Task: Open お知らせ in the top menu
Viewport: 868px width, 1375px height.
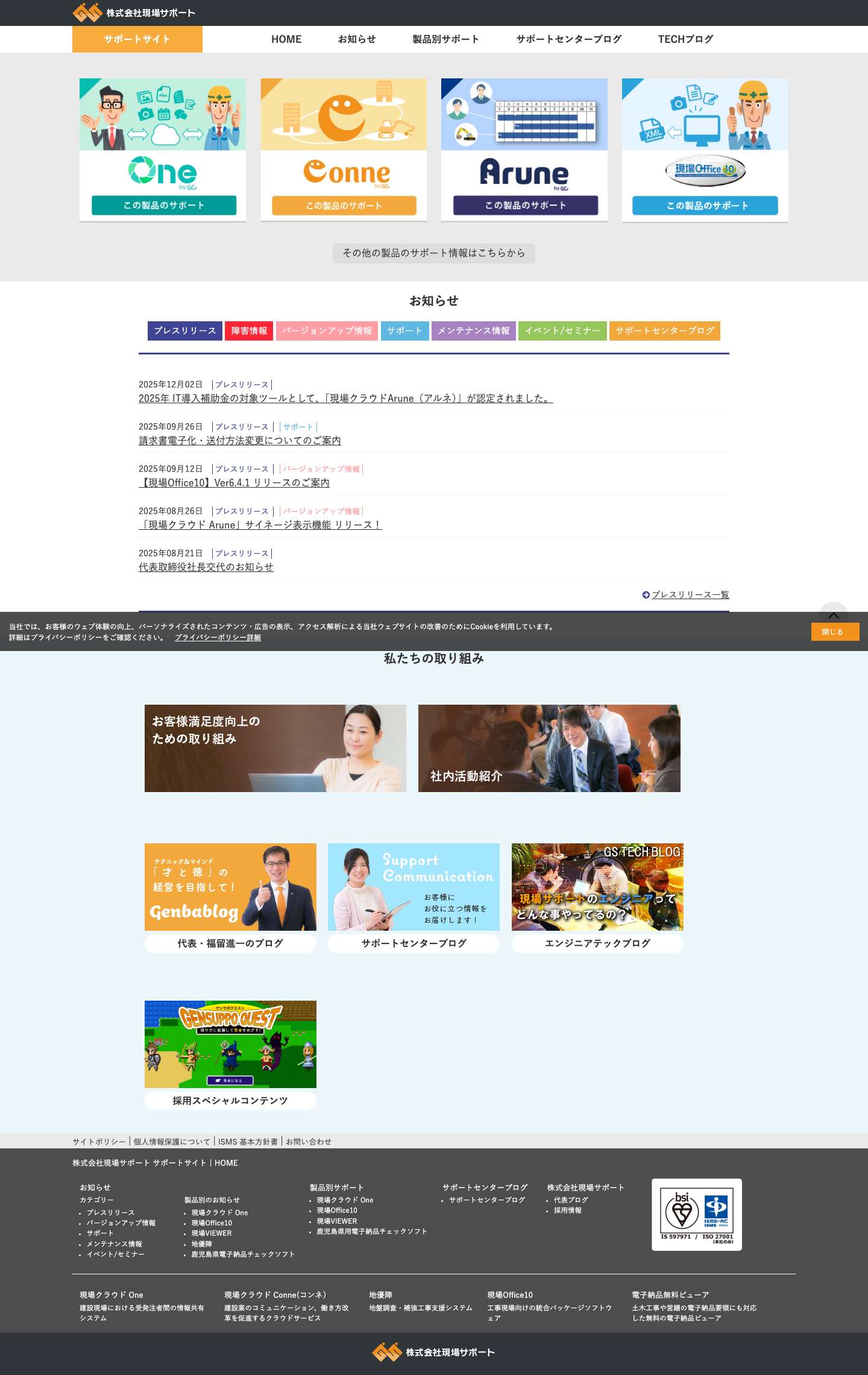Action: coord(357,39)
